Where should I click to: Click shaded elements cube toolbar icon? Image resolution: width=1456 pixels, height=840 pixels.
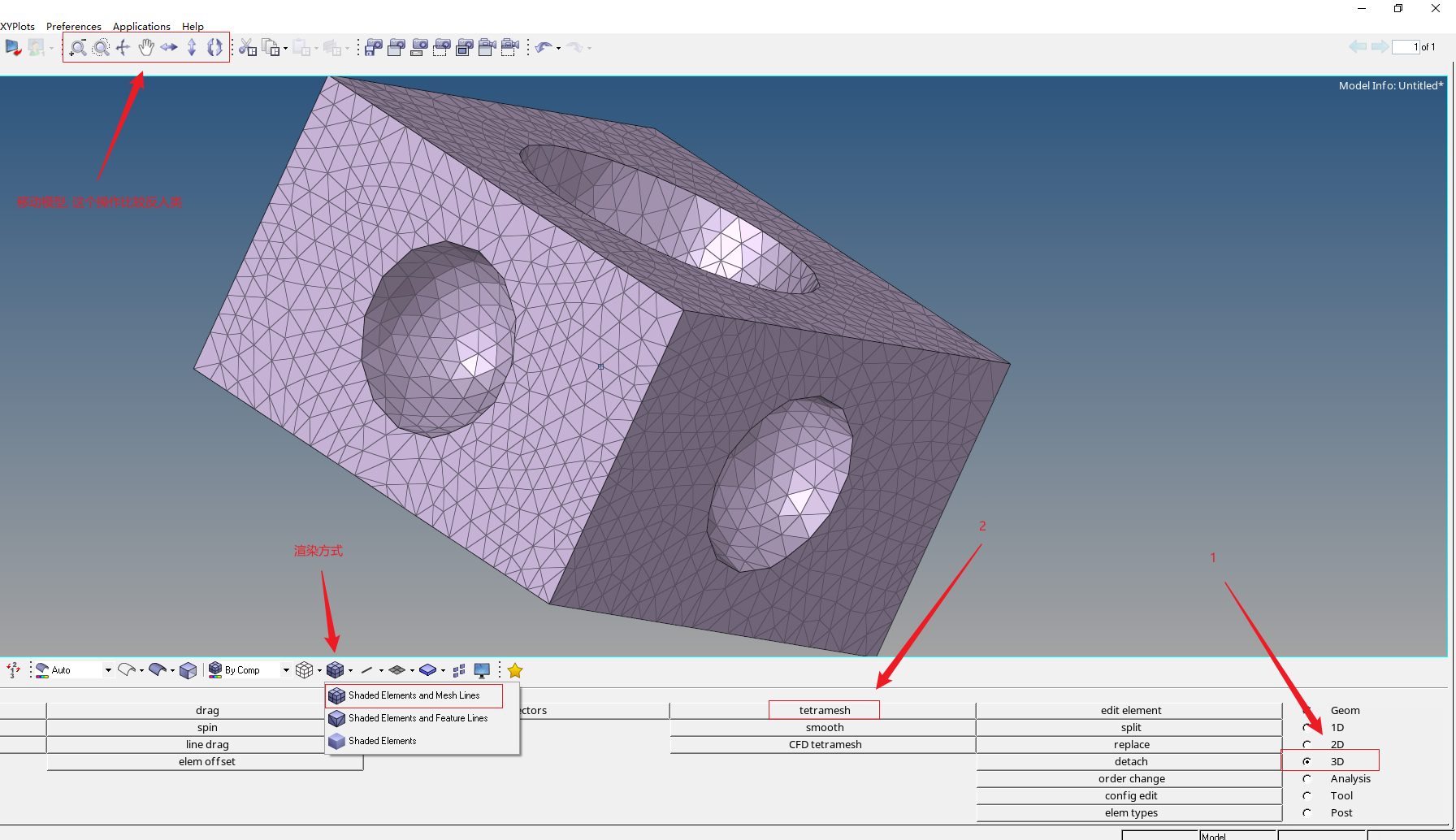[x=336, y=670]
